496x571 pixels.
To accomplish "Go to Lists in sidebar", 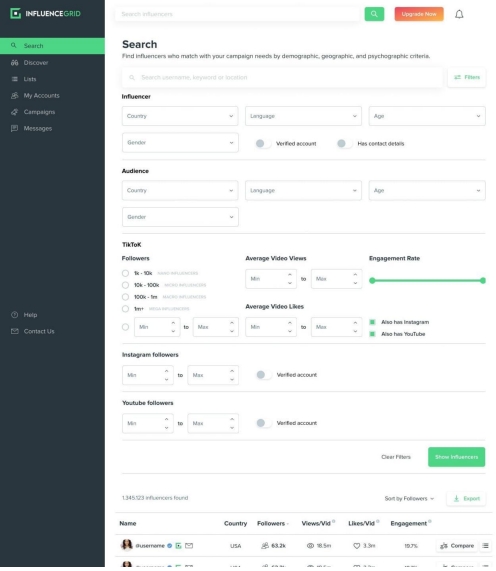I will pos(30,79).
